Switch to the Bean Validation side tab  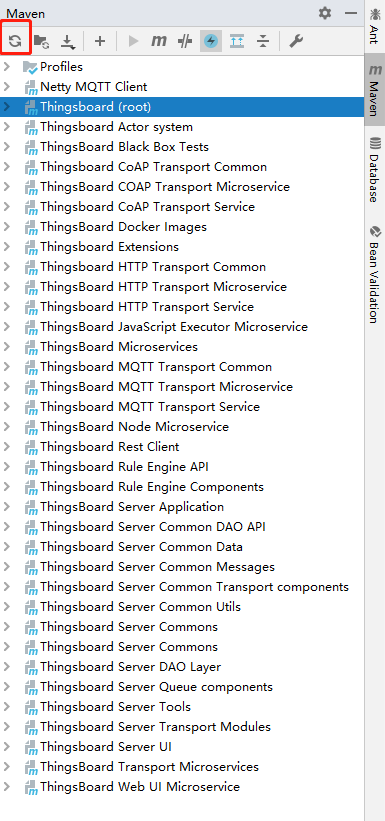pyautogui.click(x=375, y=275)
